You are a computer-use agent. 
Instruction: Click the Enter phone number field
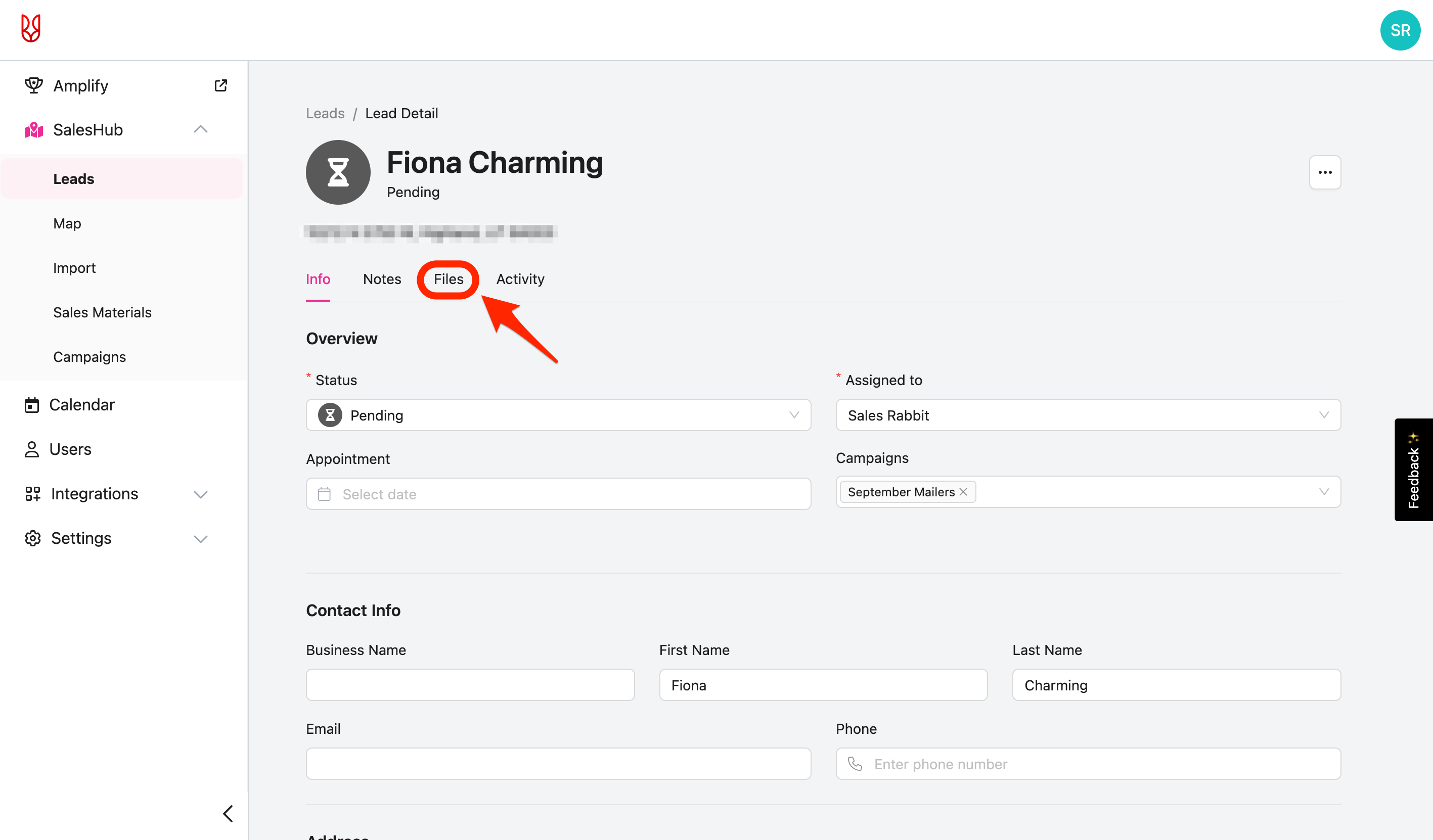pyautogui.click(x=1087, y=764)
